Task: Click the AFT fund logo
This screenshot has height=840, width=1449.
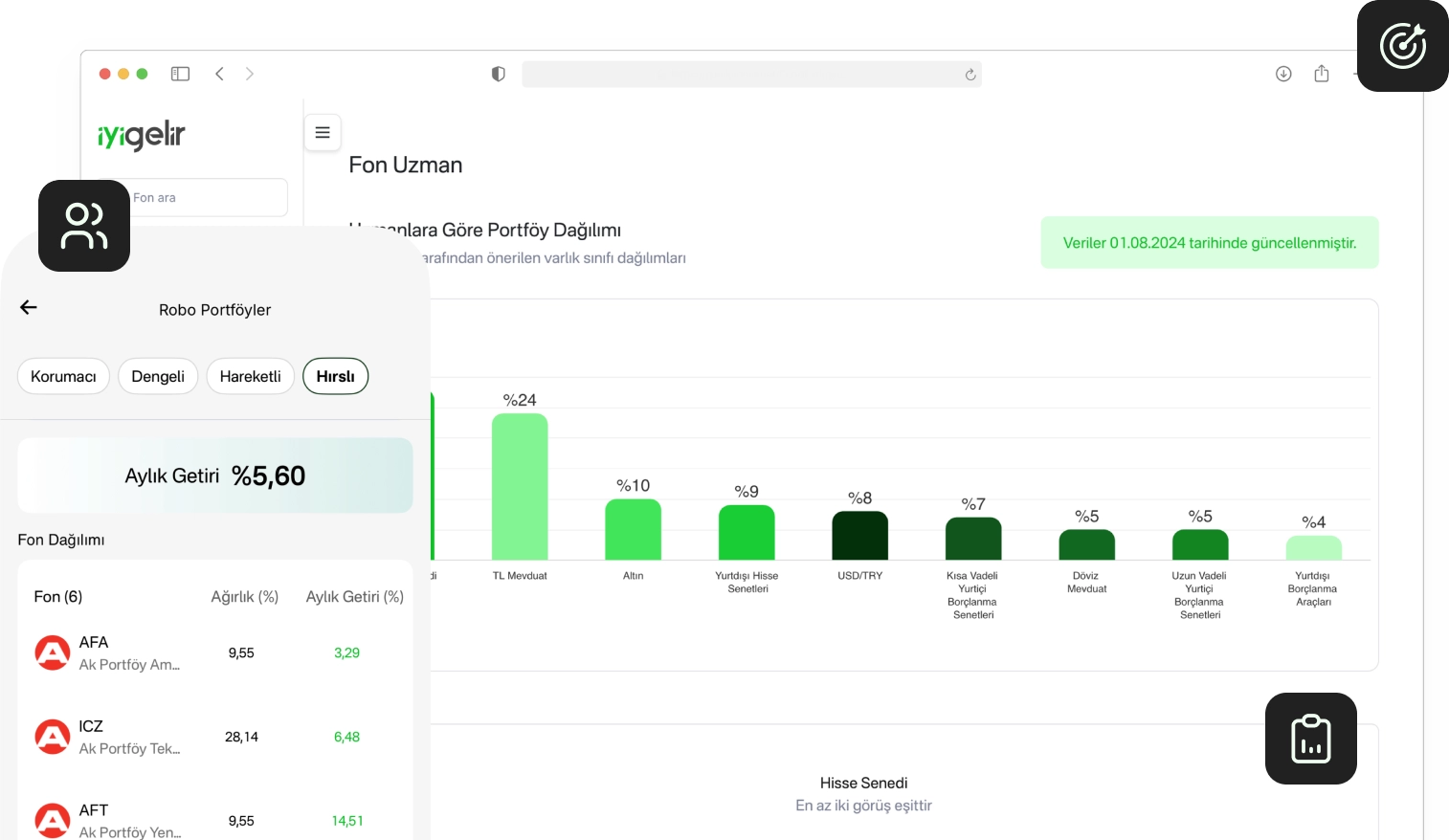Action: (x=53, y=820)
